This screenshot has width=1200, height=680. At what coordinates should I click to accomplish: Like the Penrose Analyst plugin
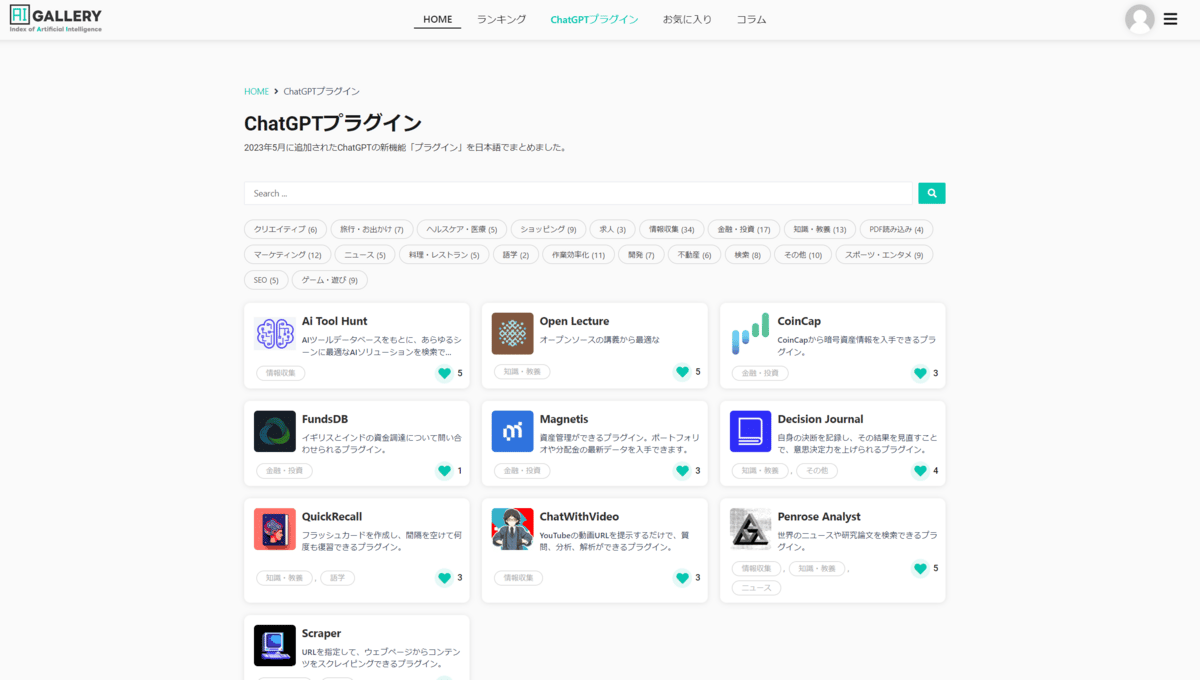click(x=921, y=568)
